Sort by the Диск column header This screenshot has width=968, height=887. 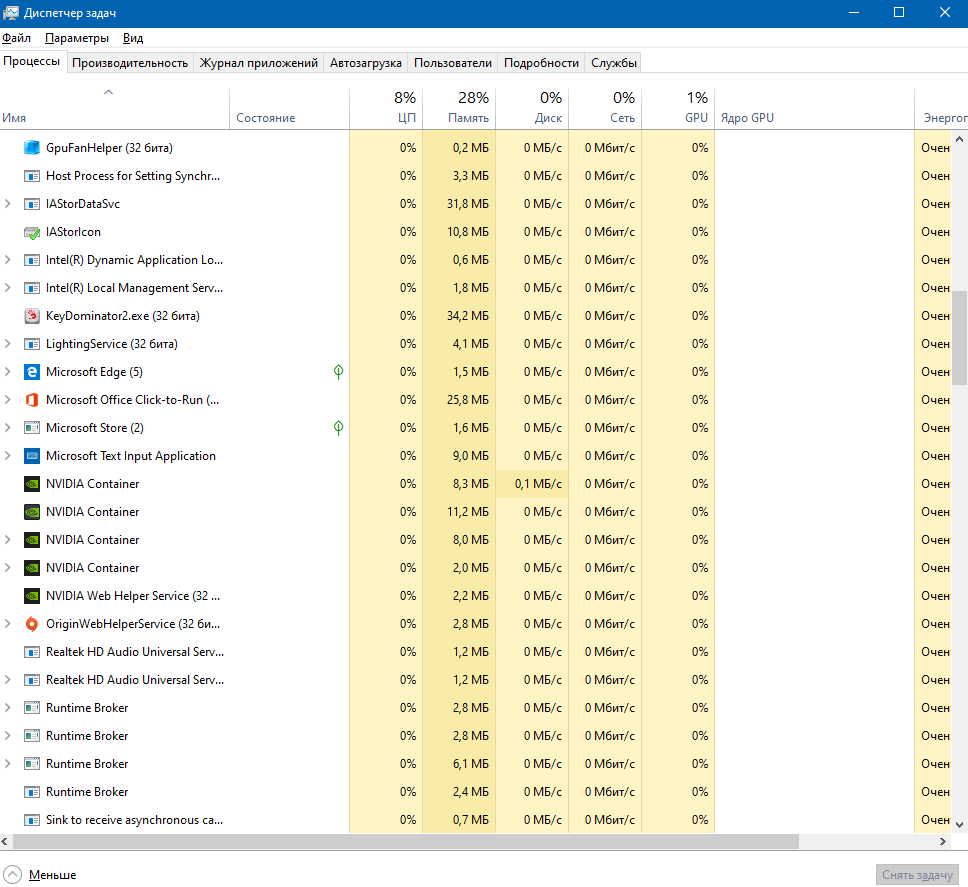(x=532, y=109)
